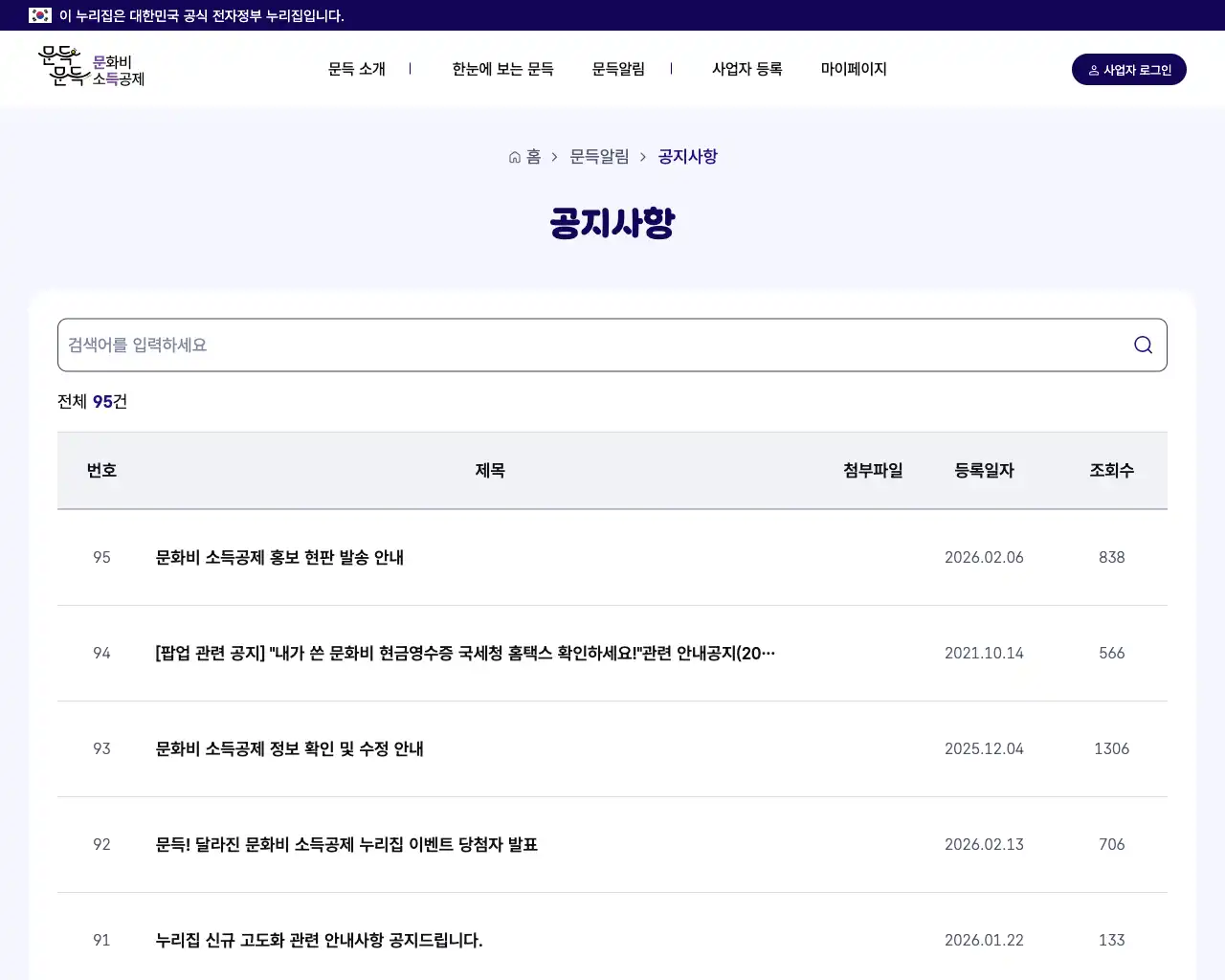Open notice 92 이벤트 당첨자 발표

(x=345, y=845)
